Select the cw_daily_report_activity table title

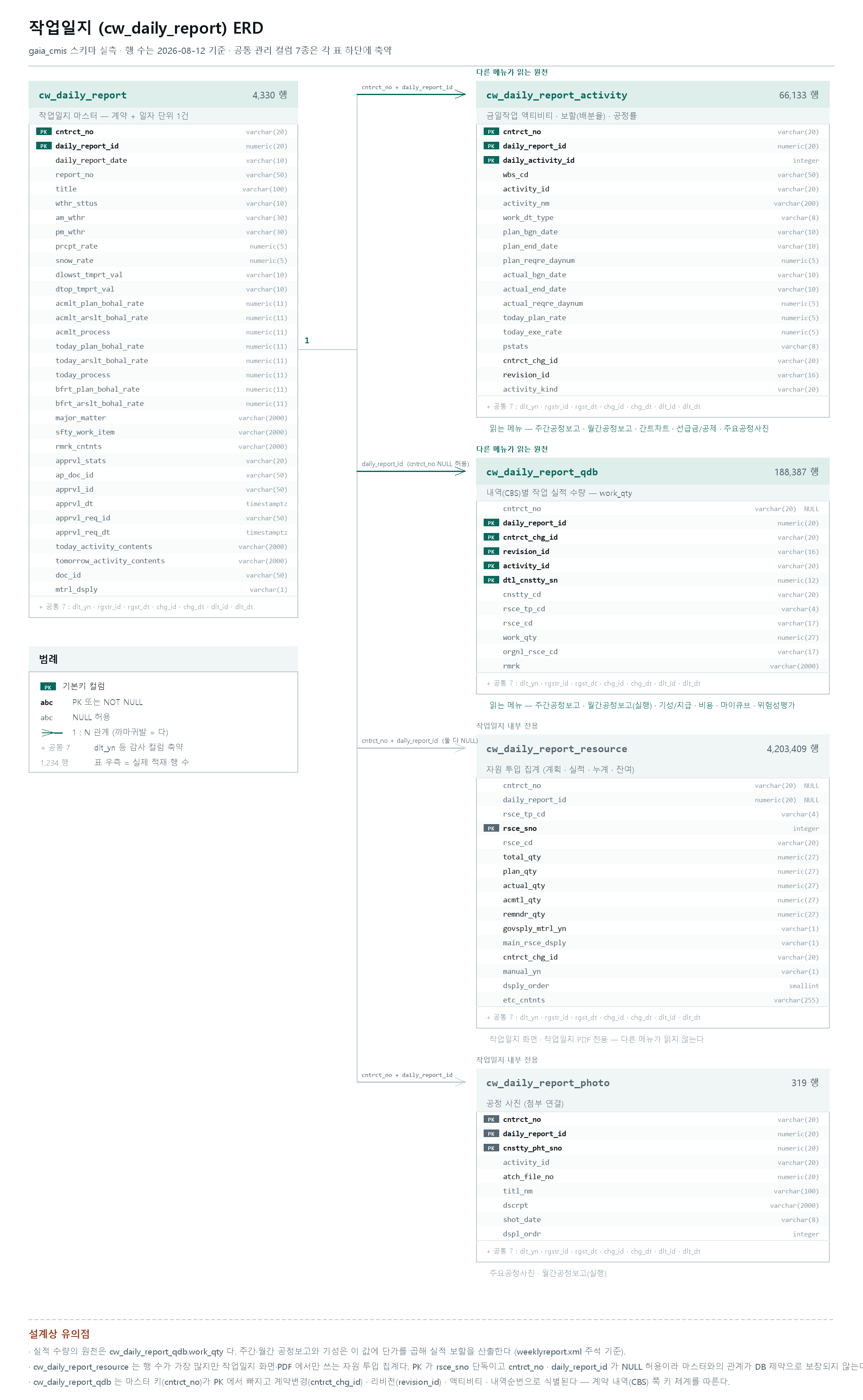pos(556,95)
